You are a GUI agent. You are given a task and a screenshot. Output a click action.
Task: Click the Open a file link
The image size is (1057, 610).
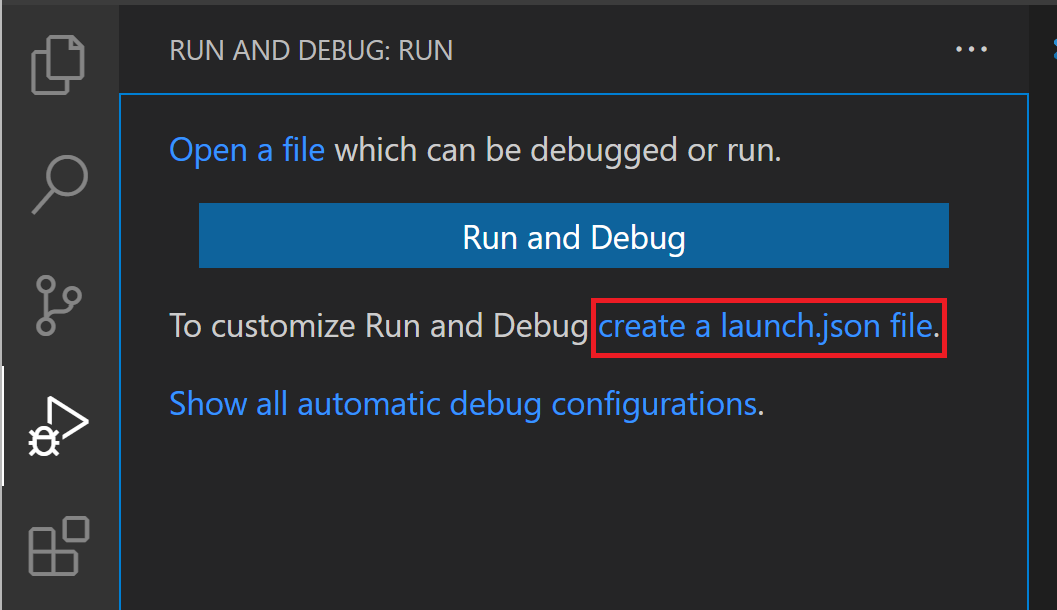(245, 149)
